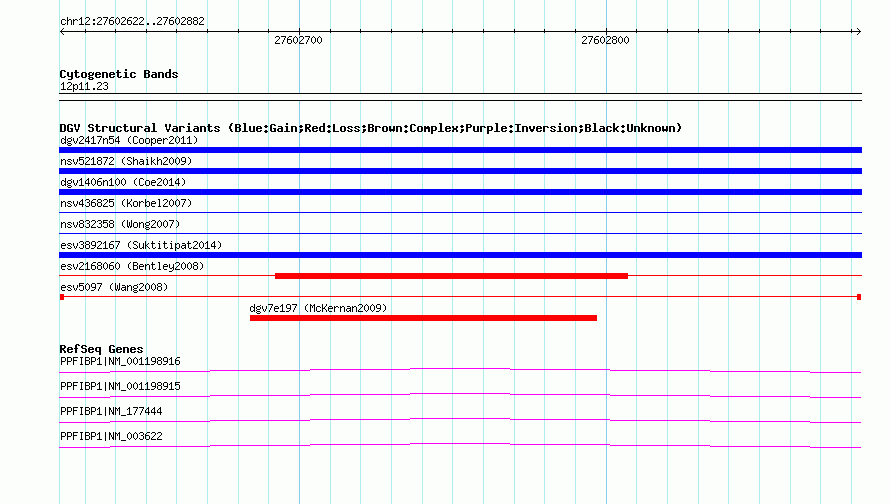
Task: Click the PPFIBP1|NM_001198916 transcript label
Action: (120, 362)
